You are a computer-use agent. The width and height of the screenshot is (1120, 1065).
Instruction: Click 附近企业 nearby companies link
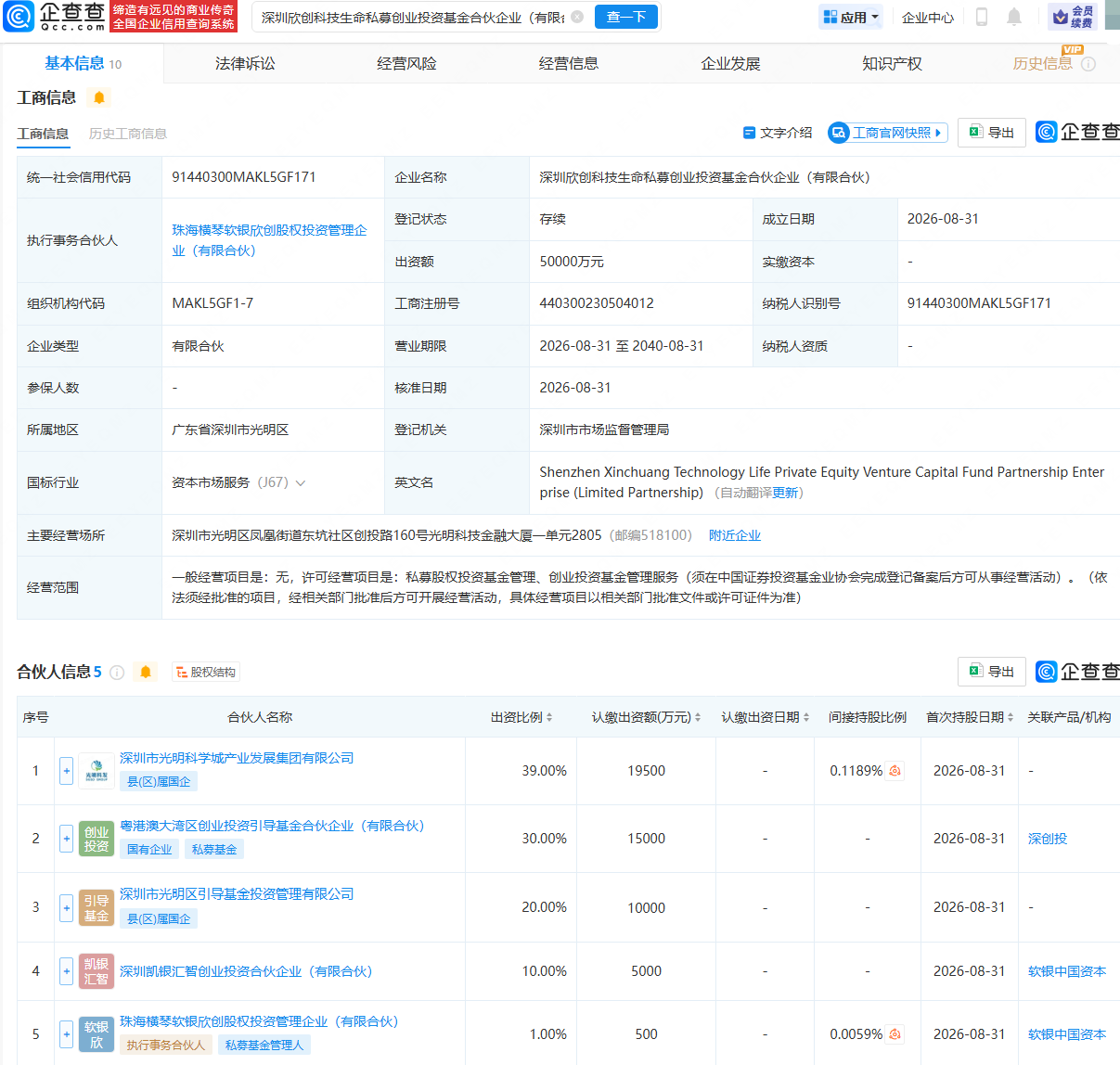(735, 535)
